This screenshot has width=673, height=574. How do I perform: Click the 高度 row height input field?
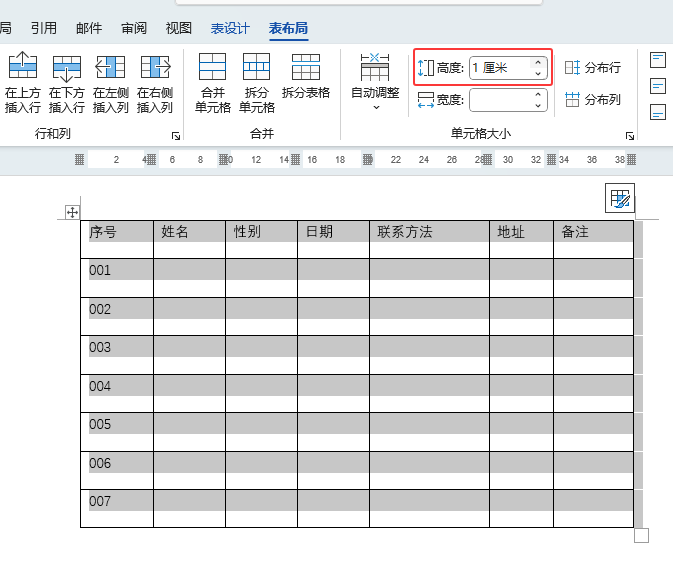pos(500,68)
